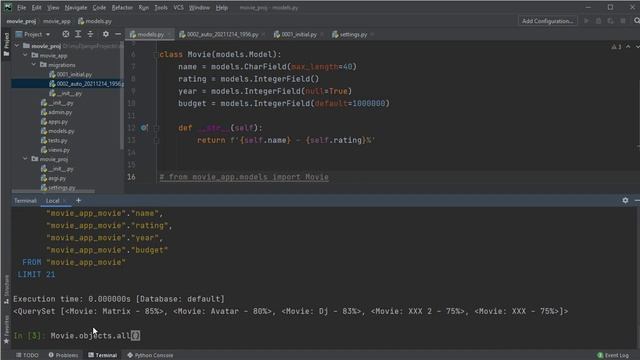The width and height of the screenshot is (640, 360).
Task: Select settings.py in project tree
Action: [58, 188]
